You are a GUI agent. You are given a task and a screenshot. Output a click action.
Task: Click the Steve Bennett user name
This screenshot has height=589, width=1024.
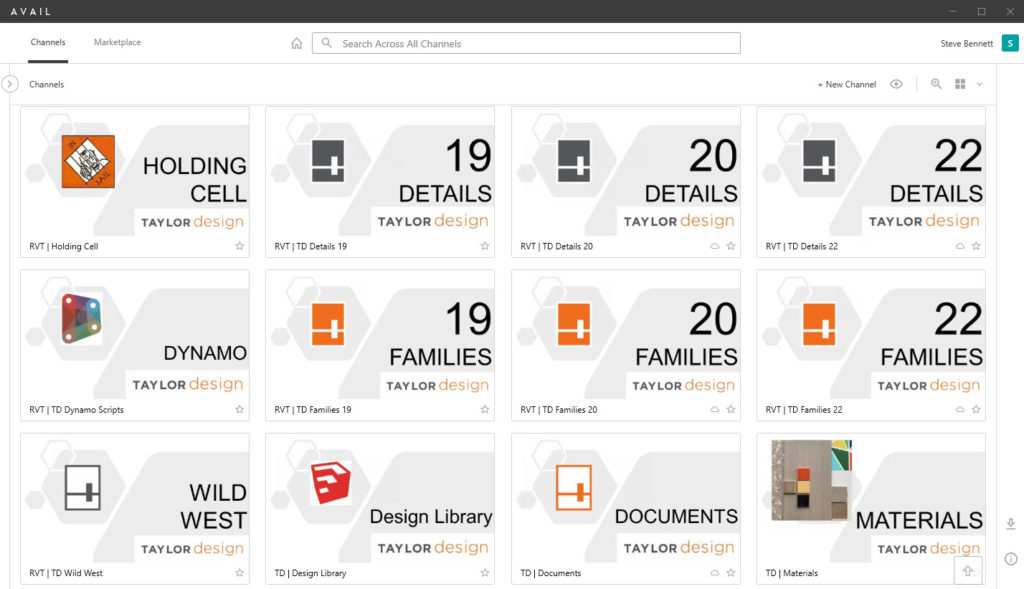[967, 43]
